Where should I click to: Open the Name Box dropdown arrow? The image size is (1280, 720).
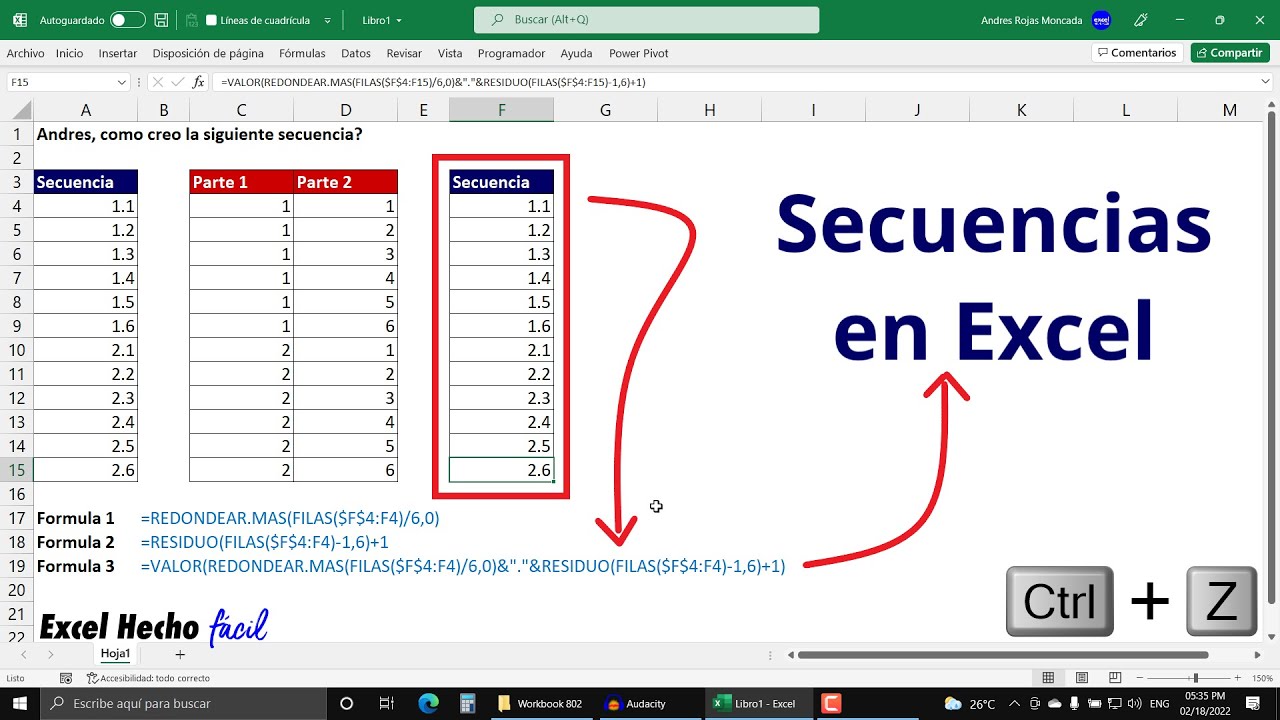(122, 82)
